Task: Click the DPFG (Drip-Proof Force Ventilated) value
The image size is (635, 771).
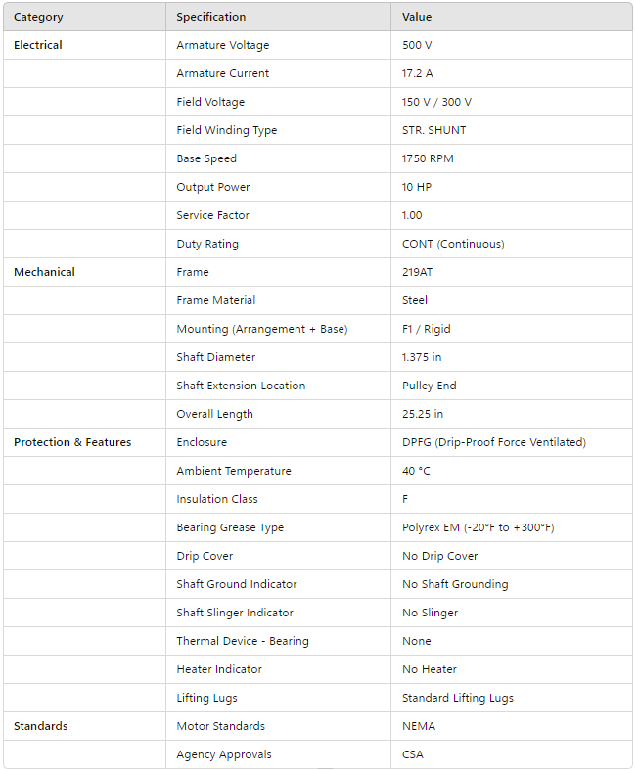Action: (493, 442)
